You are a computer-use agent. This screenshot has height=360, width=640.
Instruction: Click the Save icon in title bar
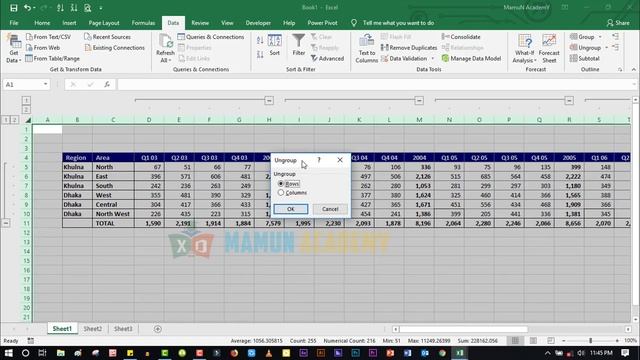13,7
